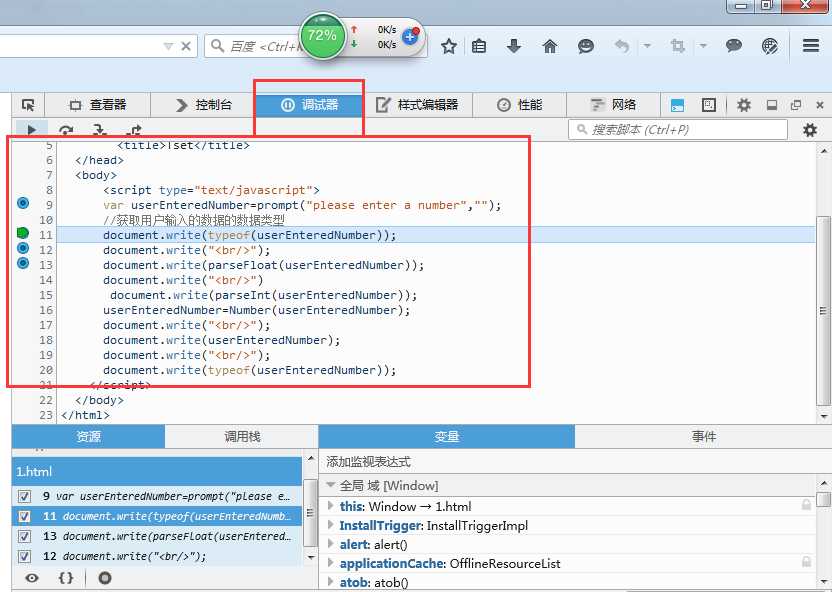Click the code editor vertical scrollbar

[824, 310]
